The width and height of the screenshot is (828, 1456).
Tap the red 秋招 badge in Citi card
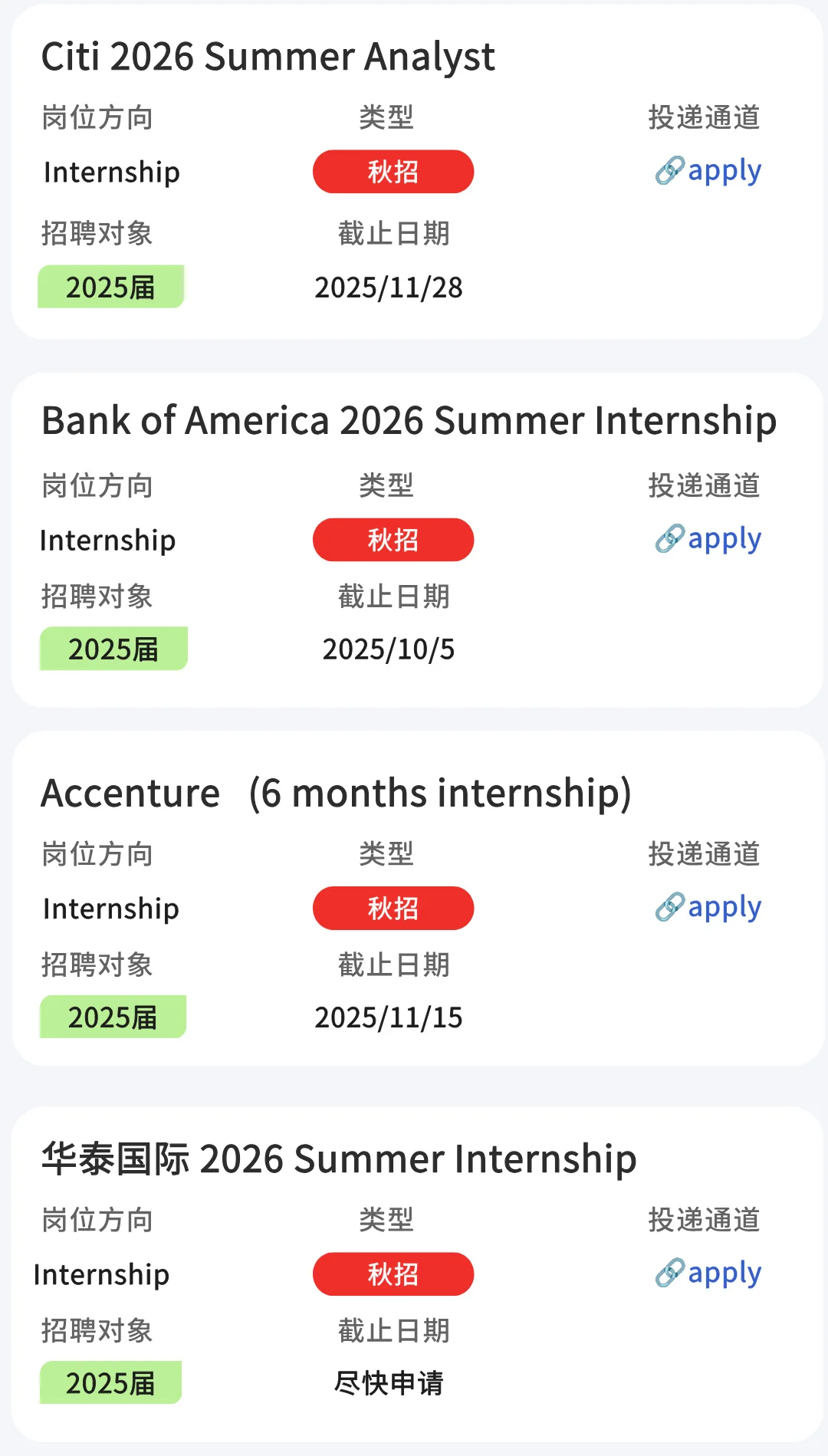pos(393,172)
